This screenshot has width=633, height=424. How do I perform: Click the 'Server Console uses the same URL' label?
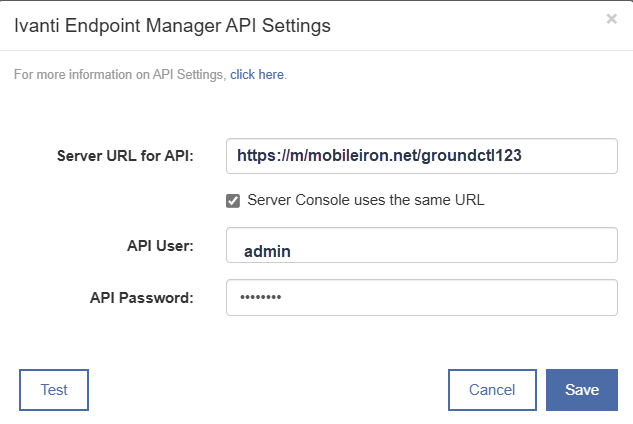366,200
